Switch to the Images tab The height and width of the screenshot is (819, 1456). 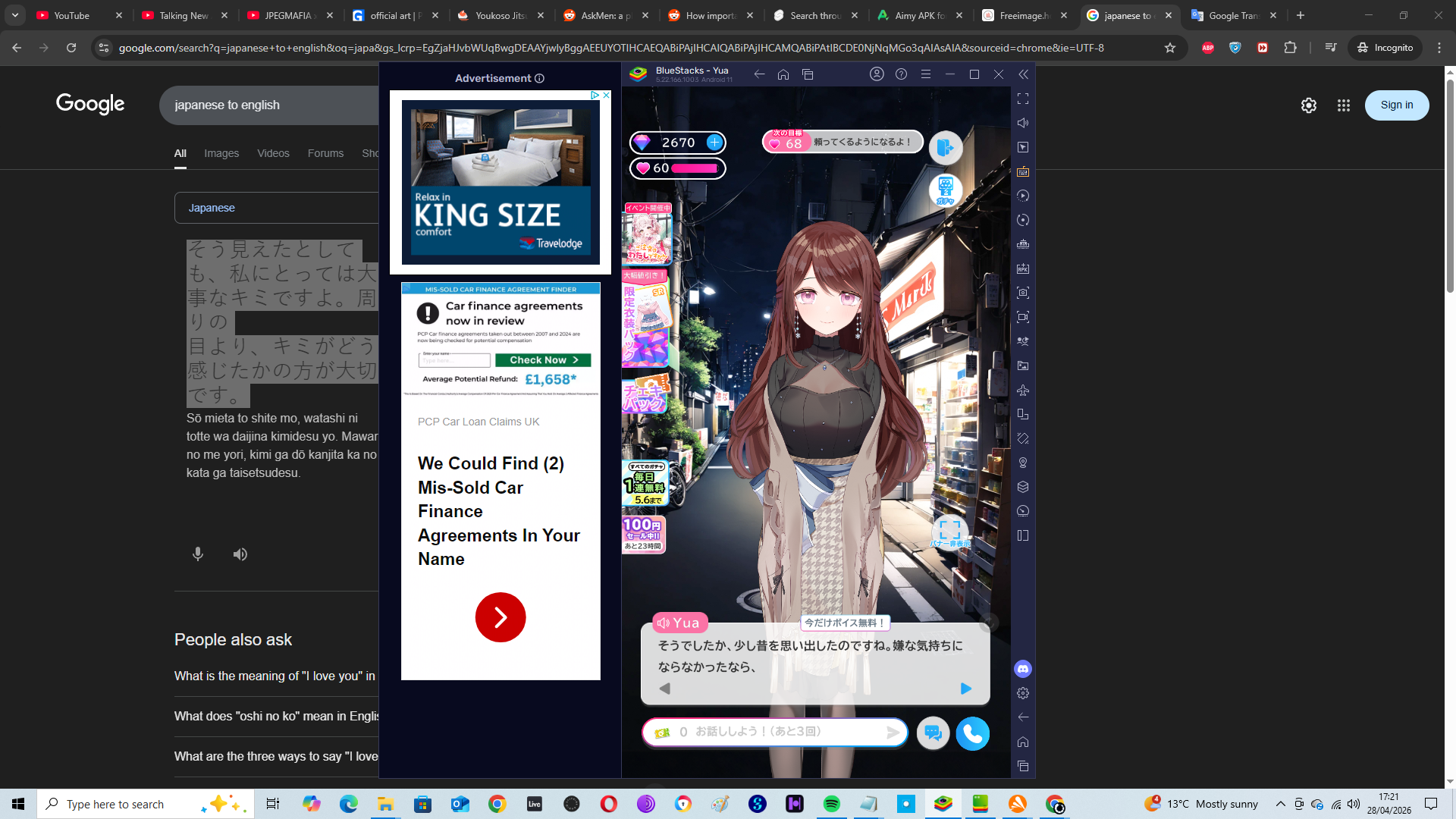(x=221, y=153)
